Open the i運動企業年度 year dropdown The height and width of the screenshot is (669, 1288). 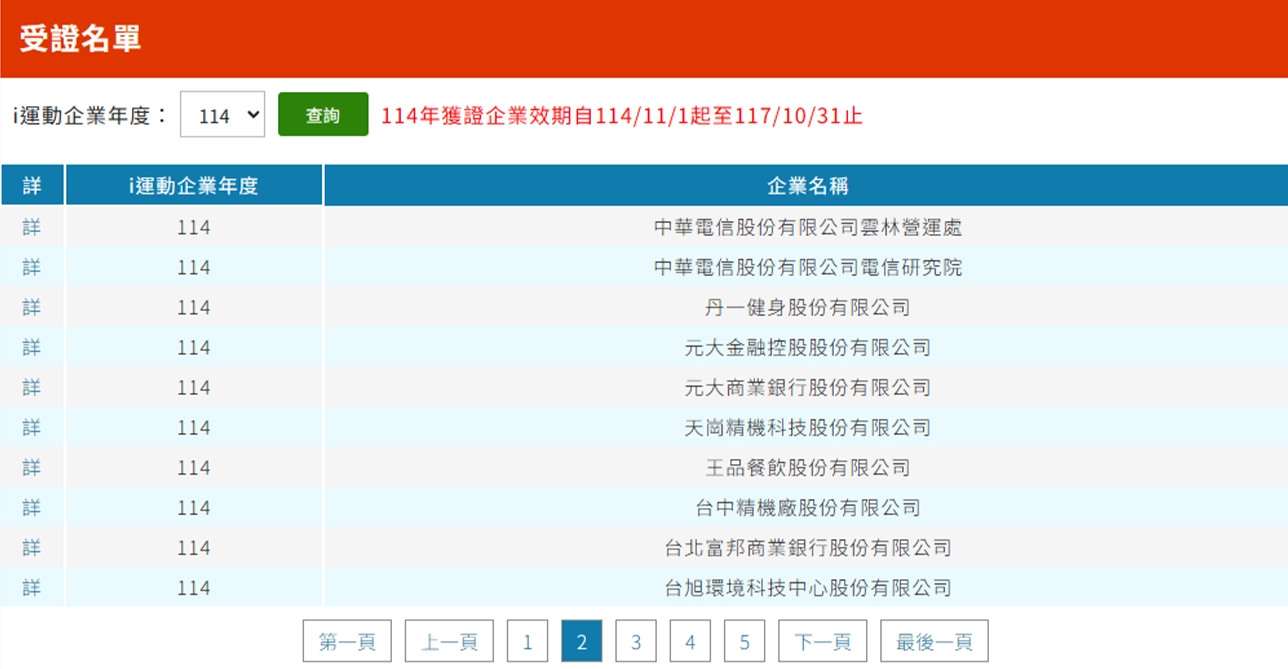[222, 115]
